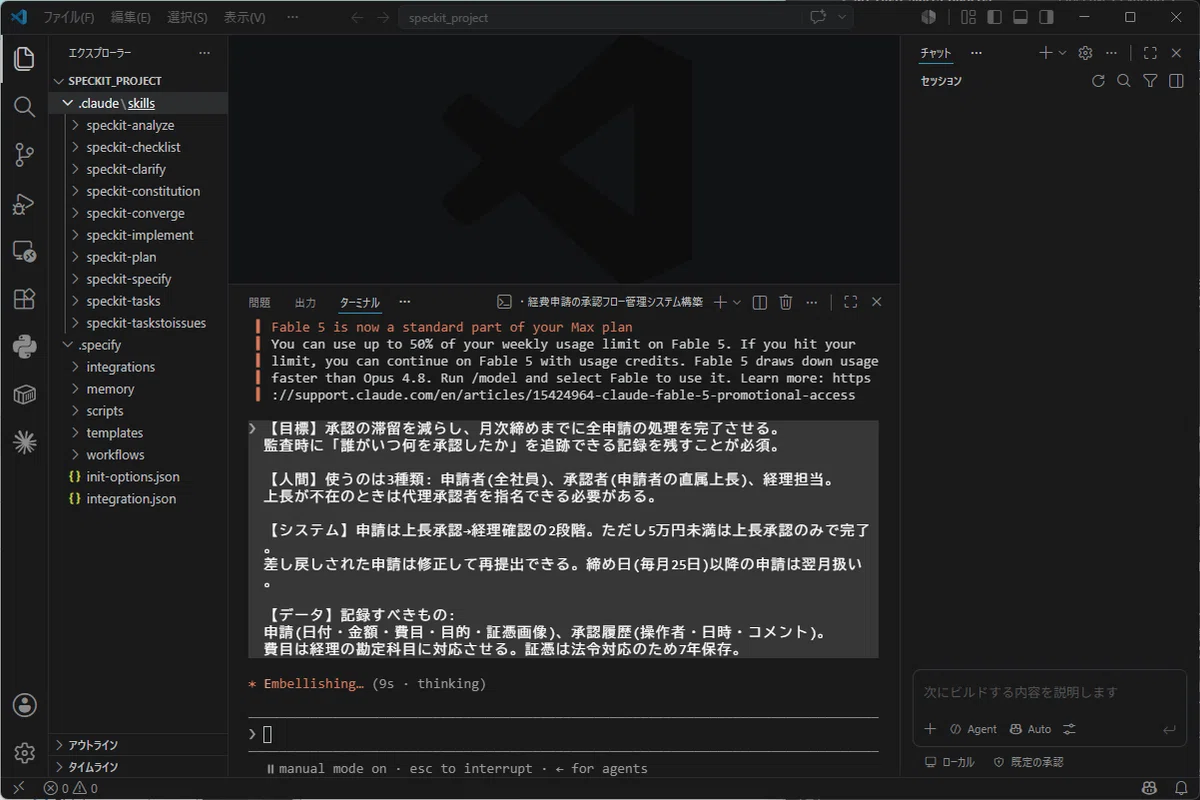Open chat tools configuration sliders icon
The width and height of the screenshot is (1200, 800).
coord(1069,729)
